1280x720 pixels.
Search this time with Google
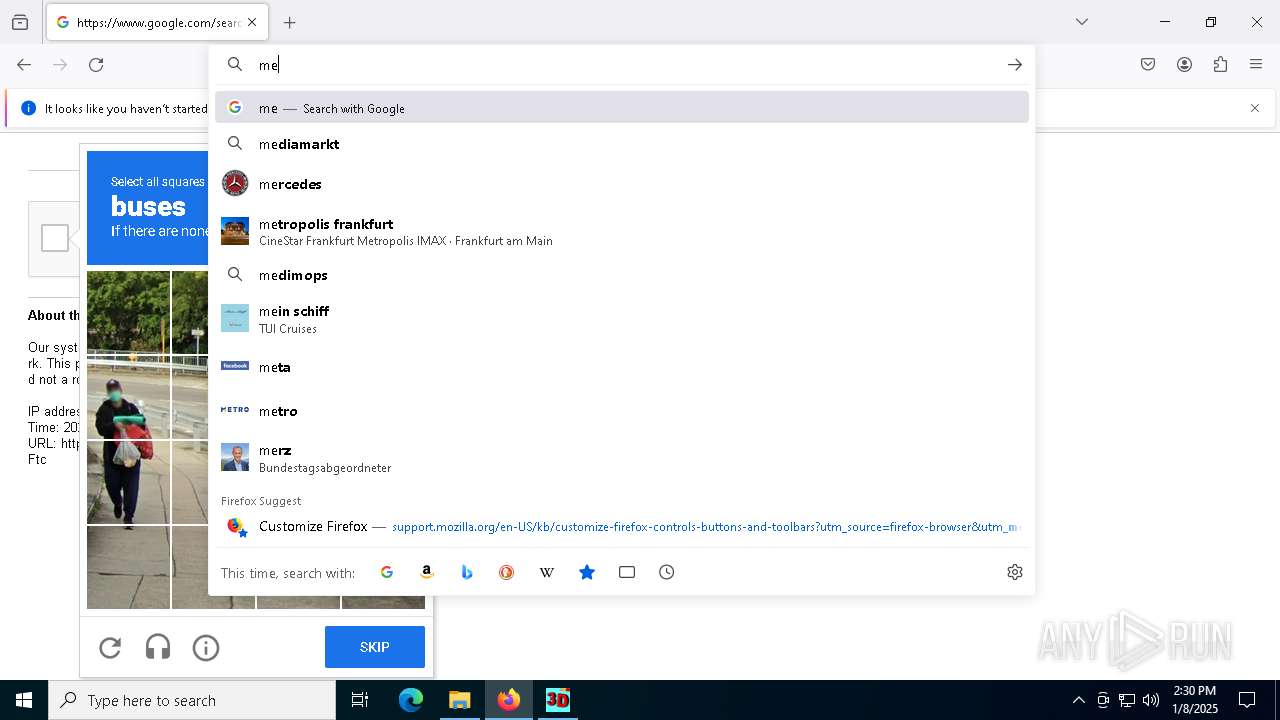[x=387, y=572]
